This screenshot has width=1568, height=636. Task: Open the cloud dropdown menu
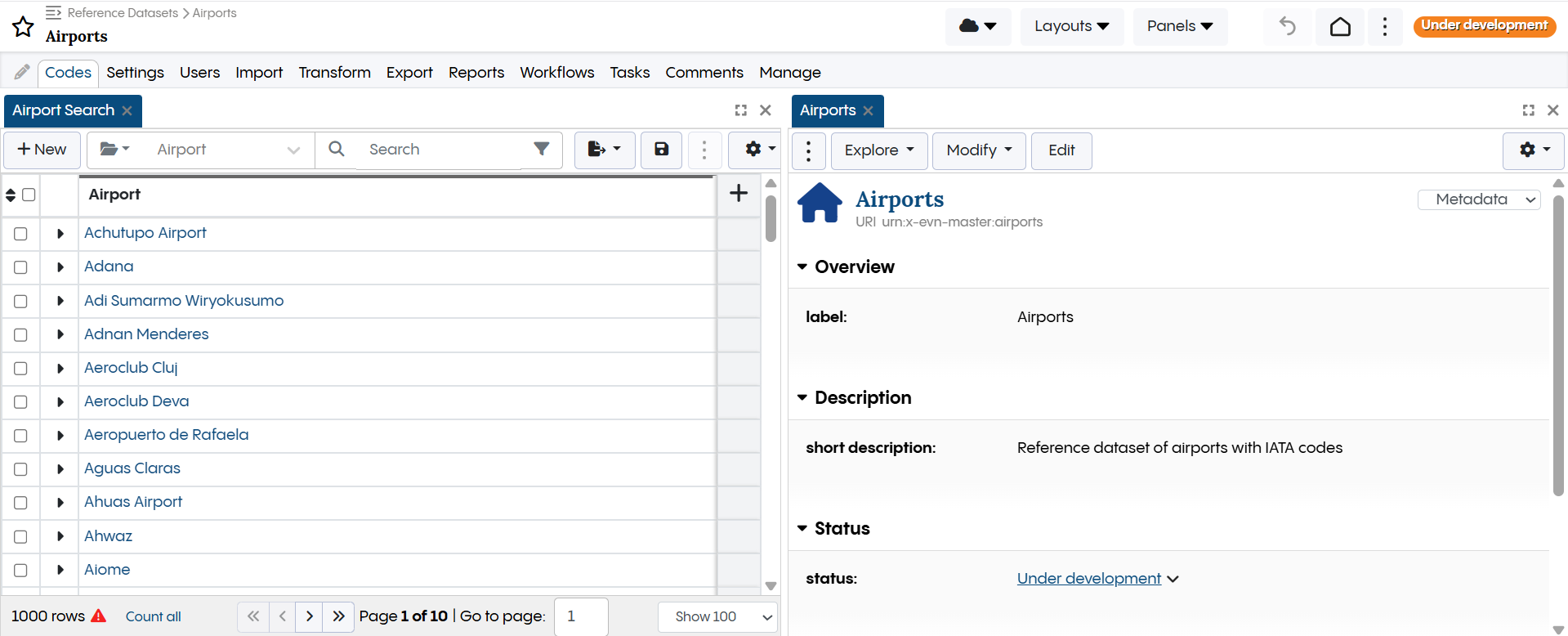click(x=978, y=26)
